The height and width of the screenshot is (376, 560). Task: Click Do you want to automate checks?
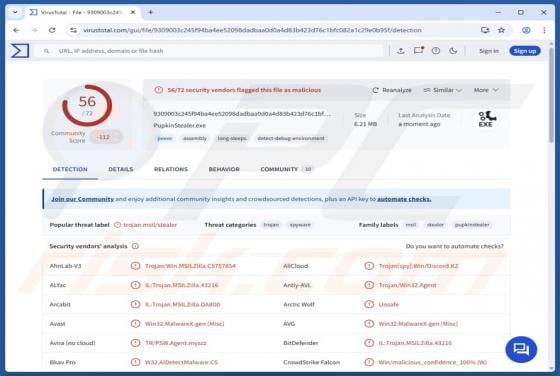454,246
